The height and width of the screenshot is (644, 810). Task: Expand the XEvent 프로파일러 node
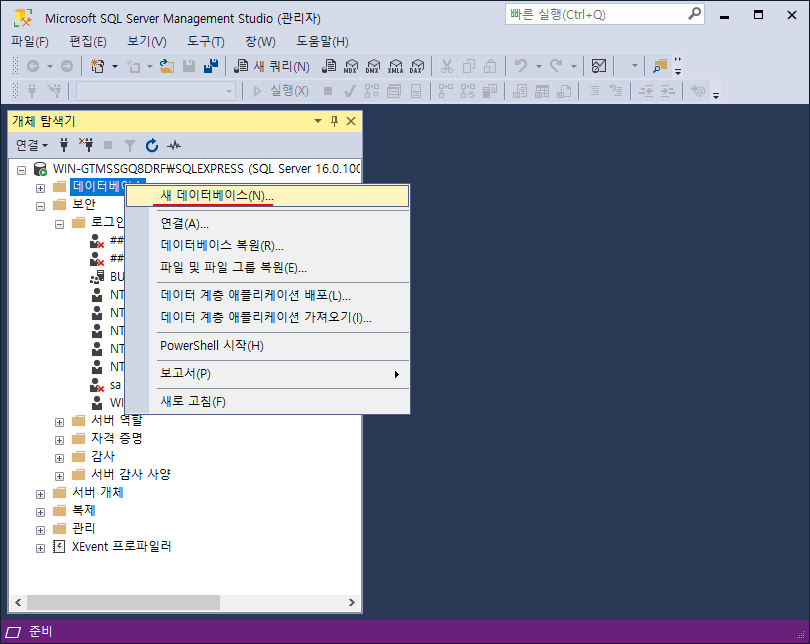[40, 548]
